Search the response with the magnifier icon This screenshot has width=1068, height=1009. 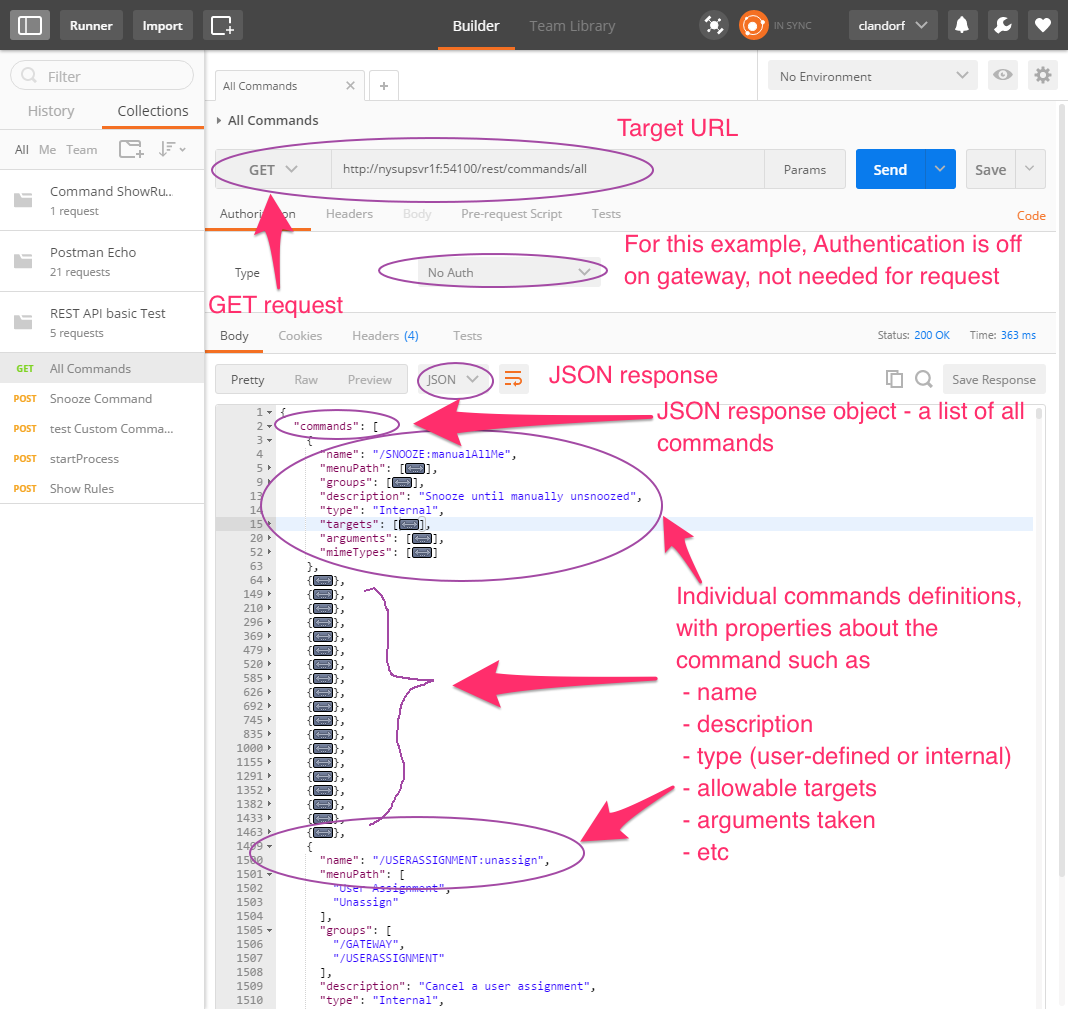tap(922, 379)
